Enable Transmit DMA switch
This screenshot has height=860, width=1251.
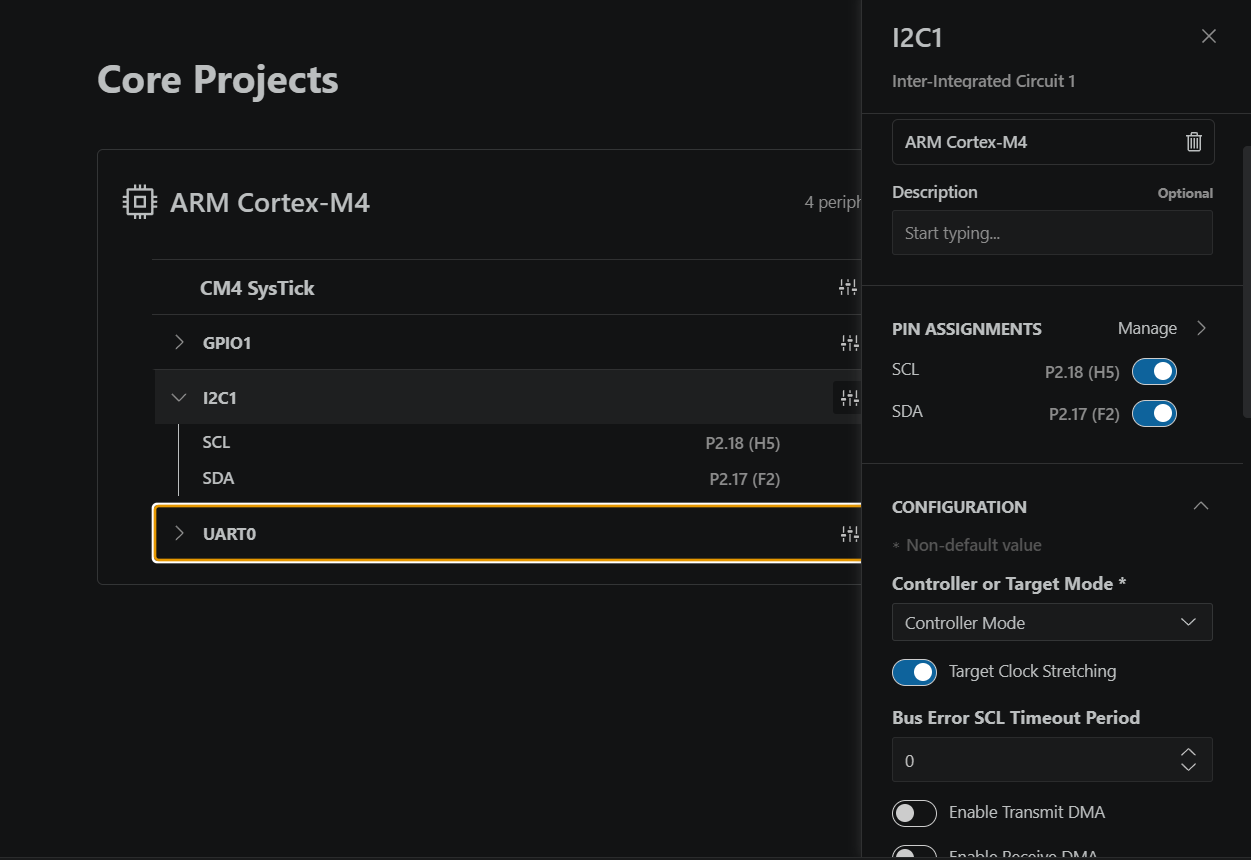(x=914, y=813)
